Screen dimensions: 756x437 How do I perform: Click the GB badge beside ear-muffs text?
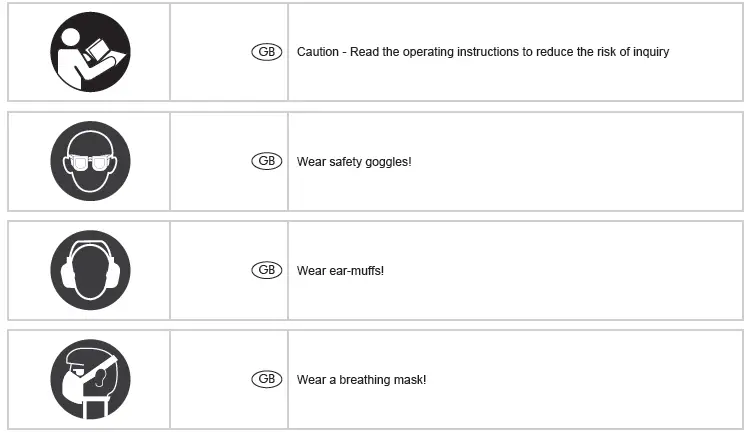coord(266,270)
